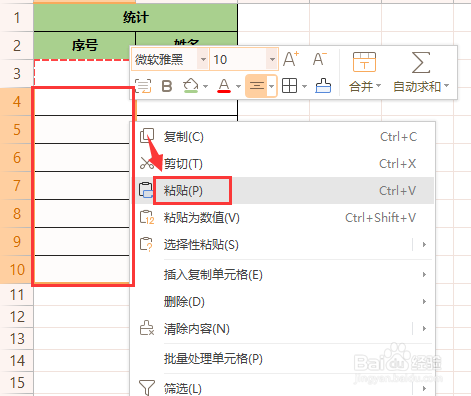
Task: Apply fill color with bucket icon
Action: 191,86
